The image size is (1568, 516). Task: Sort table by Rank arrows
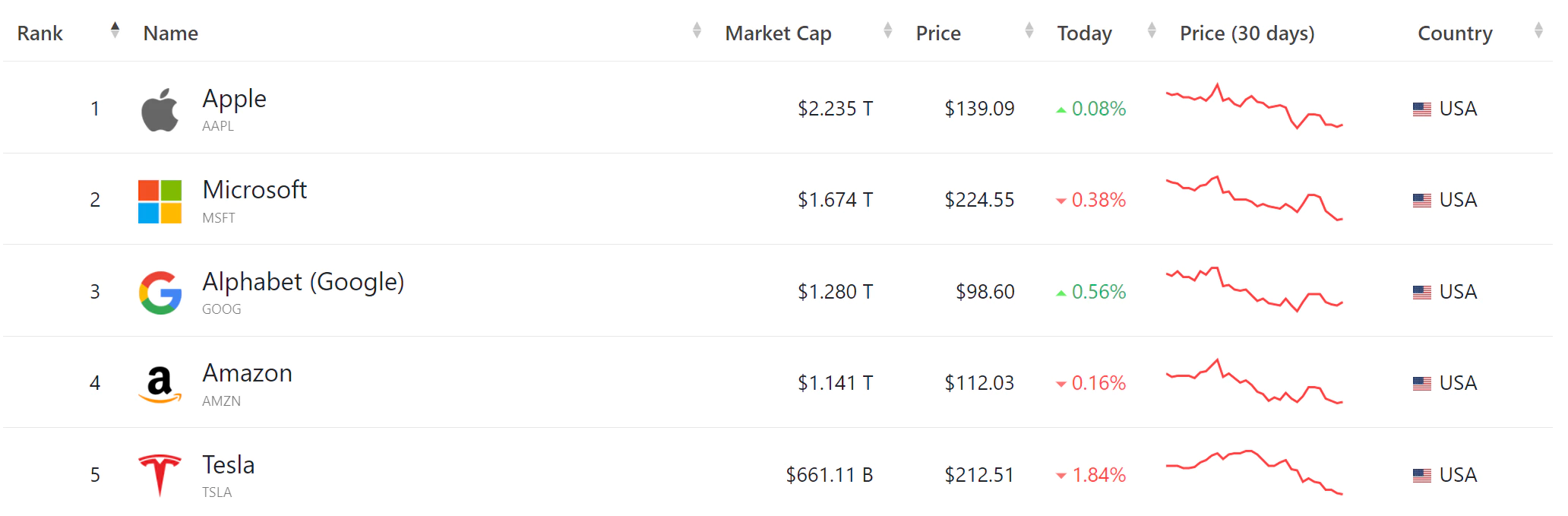point(115,30)
